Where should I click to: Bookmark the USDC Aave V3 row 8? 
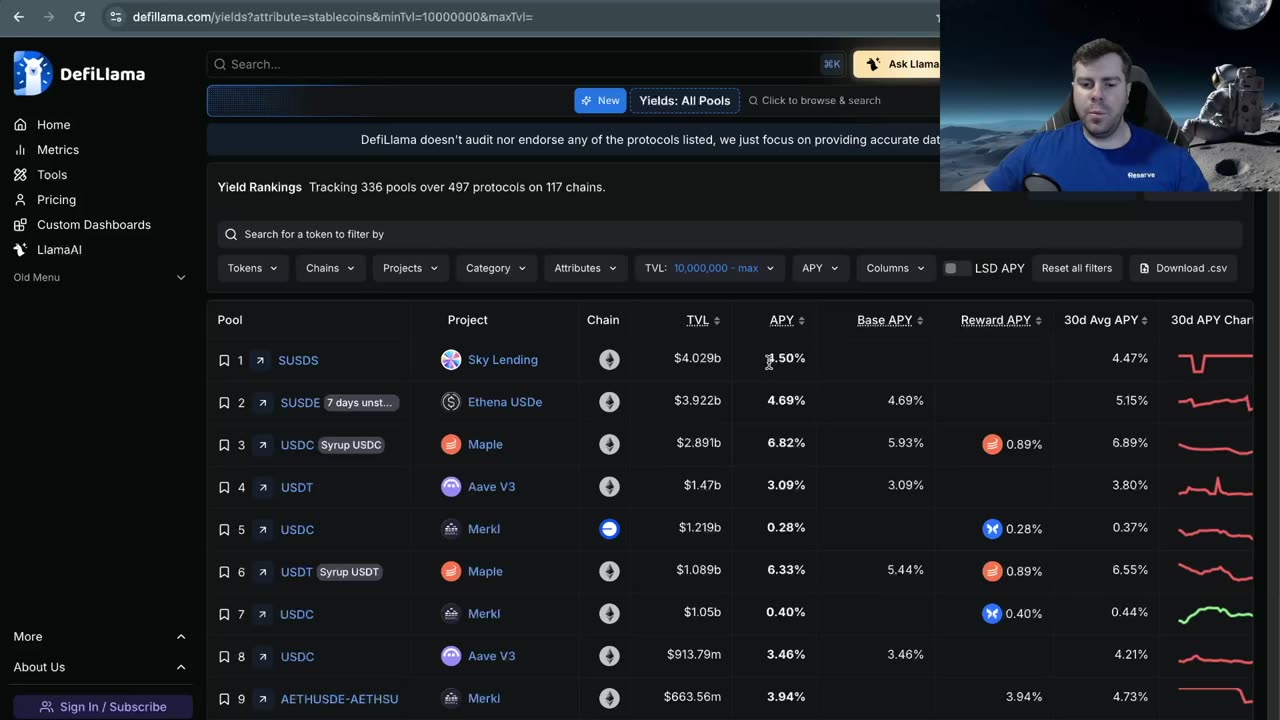[224, 656]
